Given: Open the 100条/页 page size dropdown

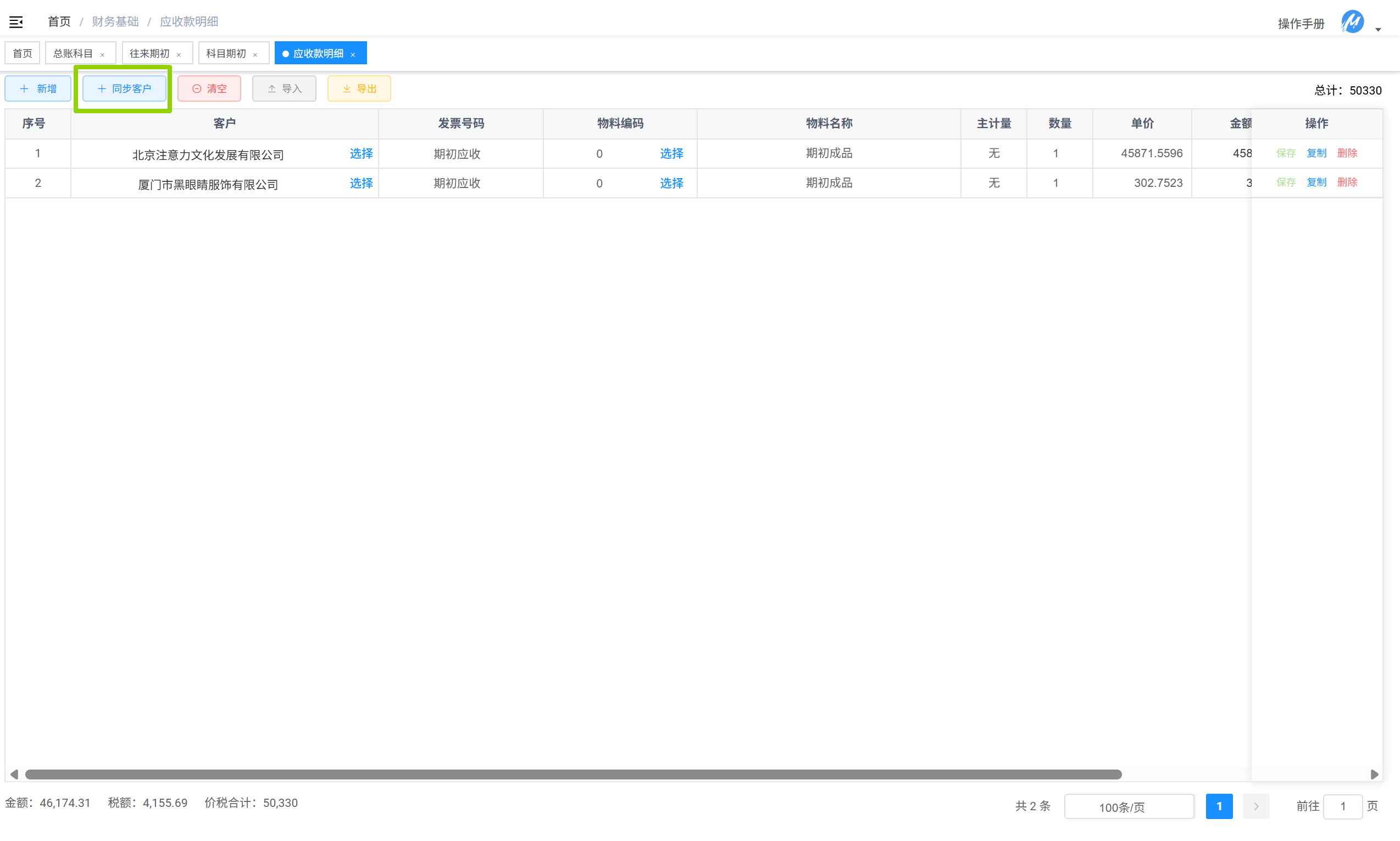Looking at the screenshot, I should 1128,806.
